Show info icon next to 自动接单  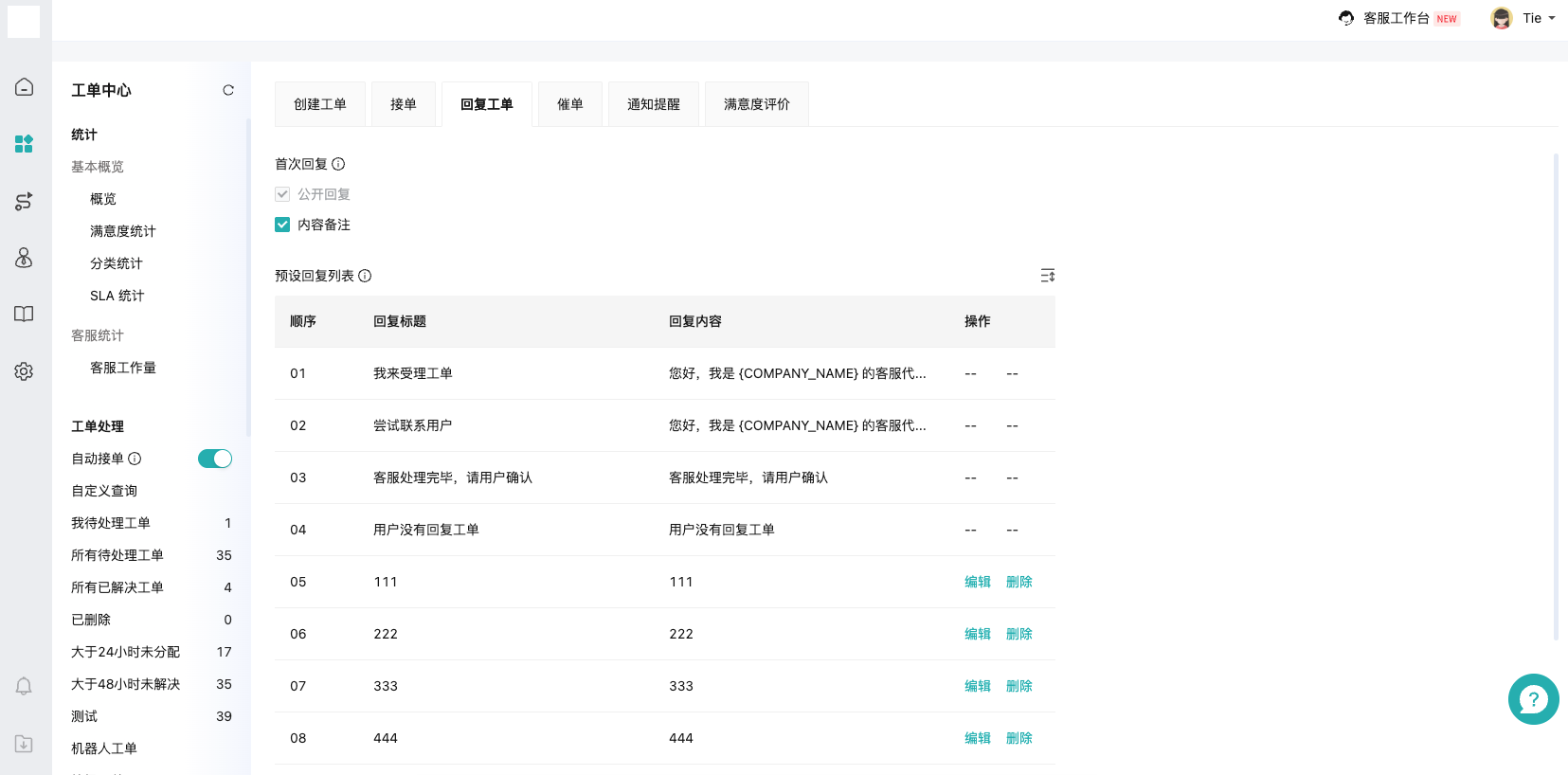click(135, 459)
